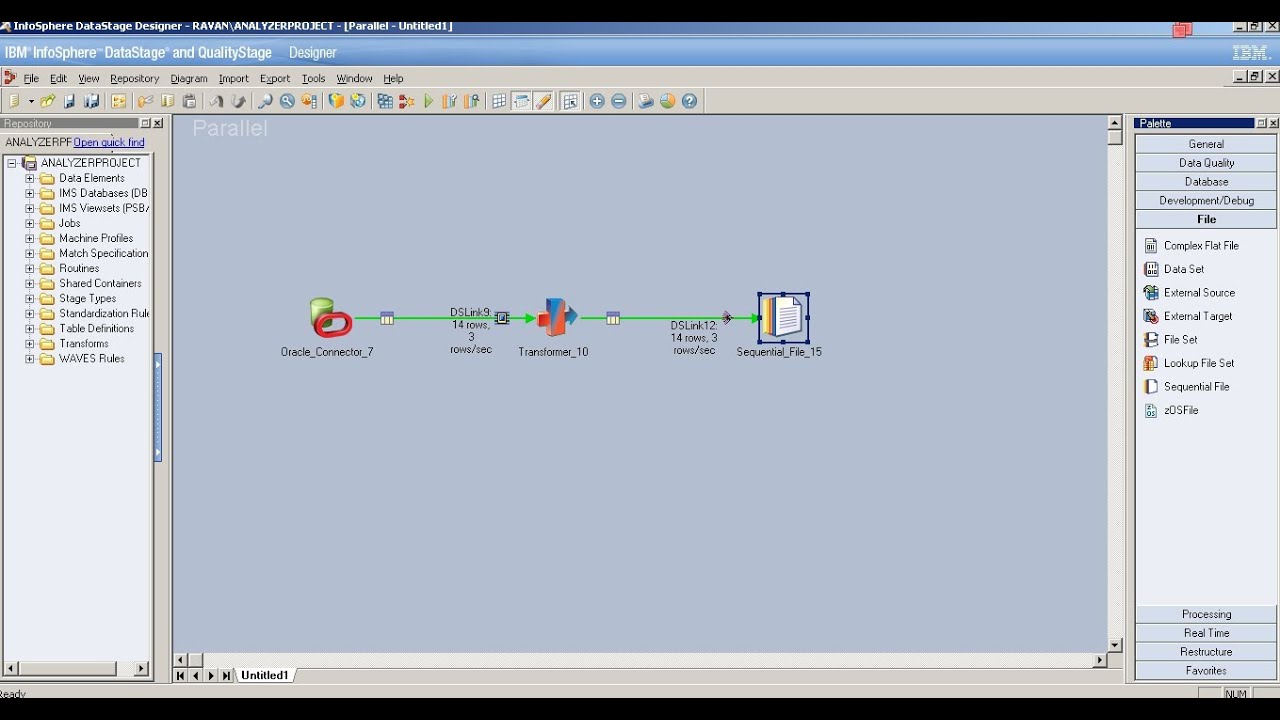Click the Print diagram toolbar icon
This screenshot has width=1280, height=720.
pyautogui.click(x=646, y=101)
